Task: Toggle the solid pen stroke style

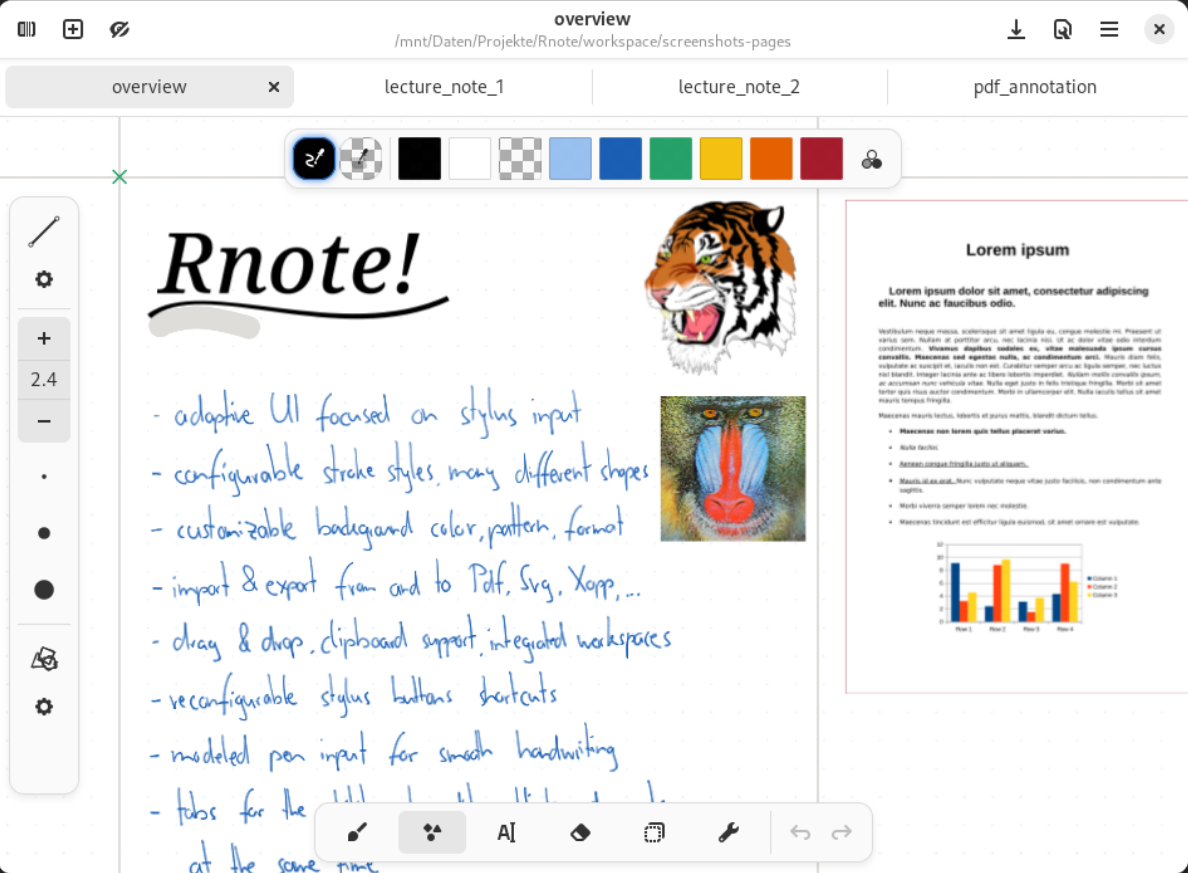Action: click(313, 158)
